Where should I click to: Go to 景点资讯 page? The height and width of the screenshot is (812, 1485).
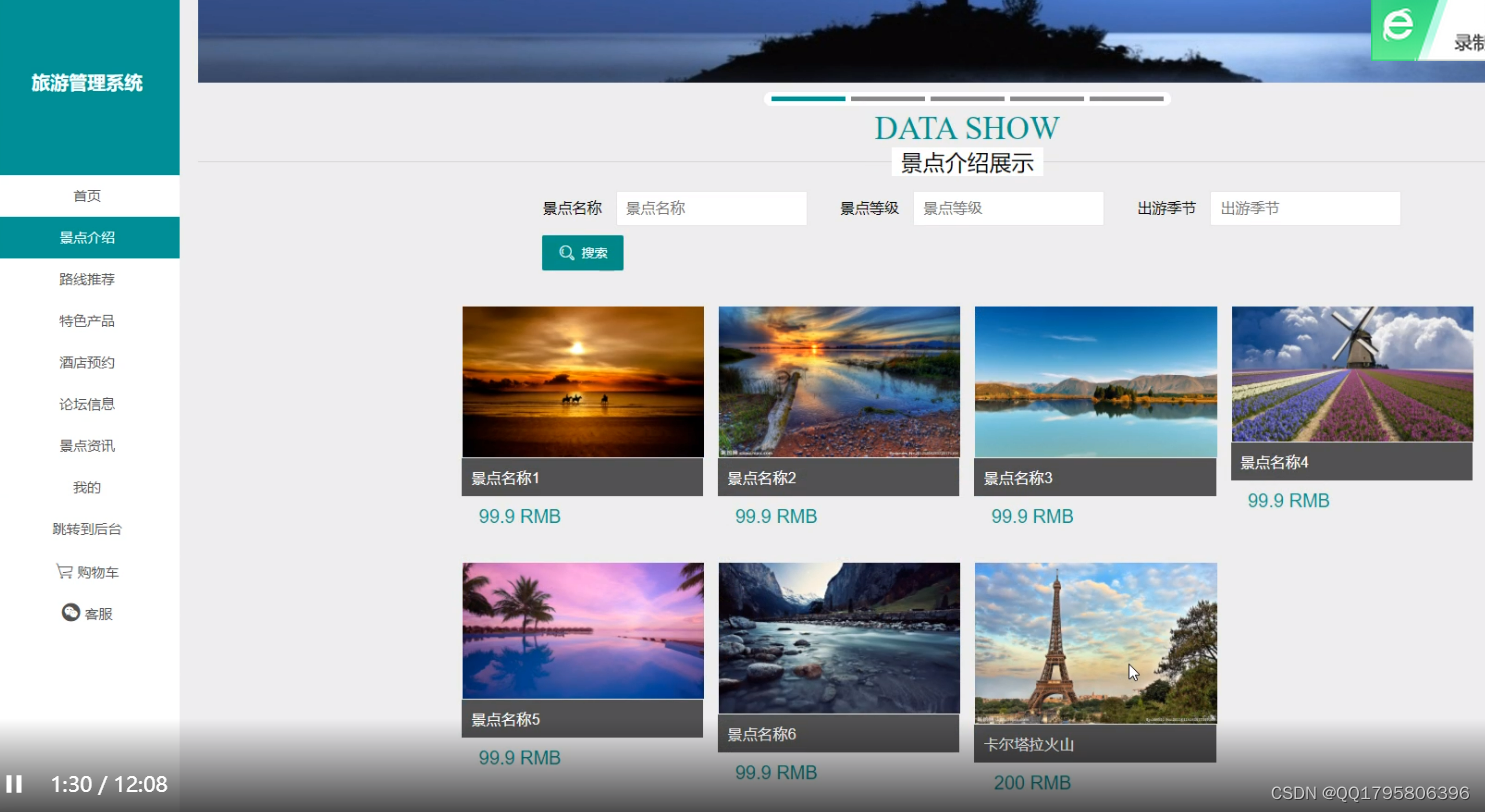pos(90,446)
